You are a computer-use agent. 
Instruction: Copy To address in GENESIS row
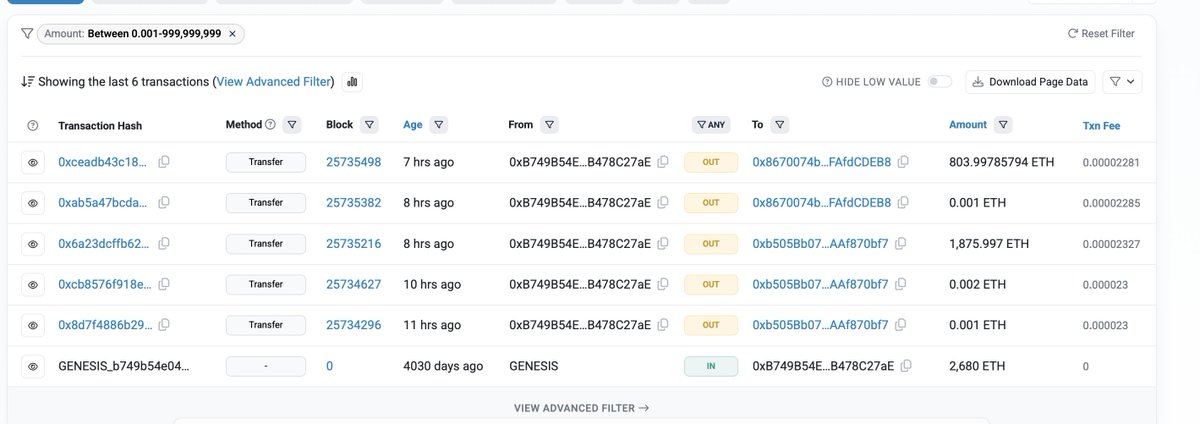[x=906, y=366]
